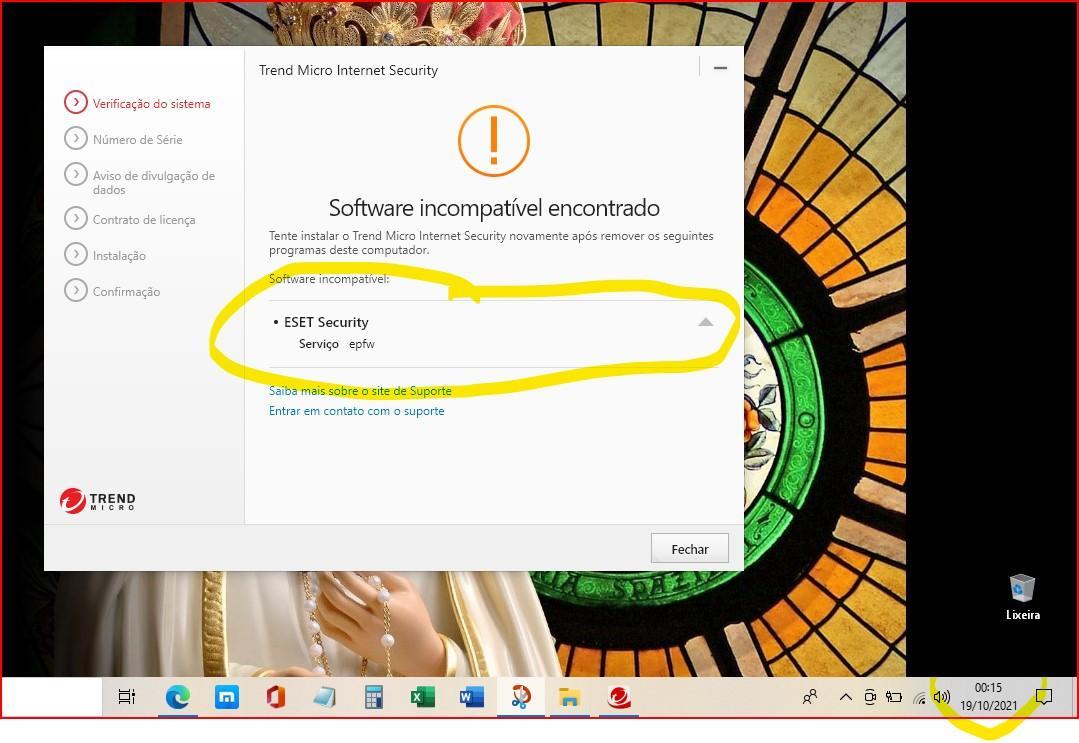Click the circle icon beside 'Instalação'
The width and height of the screenshot is (1079, 743).
click(x=76, y=254)
